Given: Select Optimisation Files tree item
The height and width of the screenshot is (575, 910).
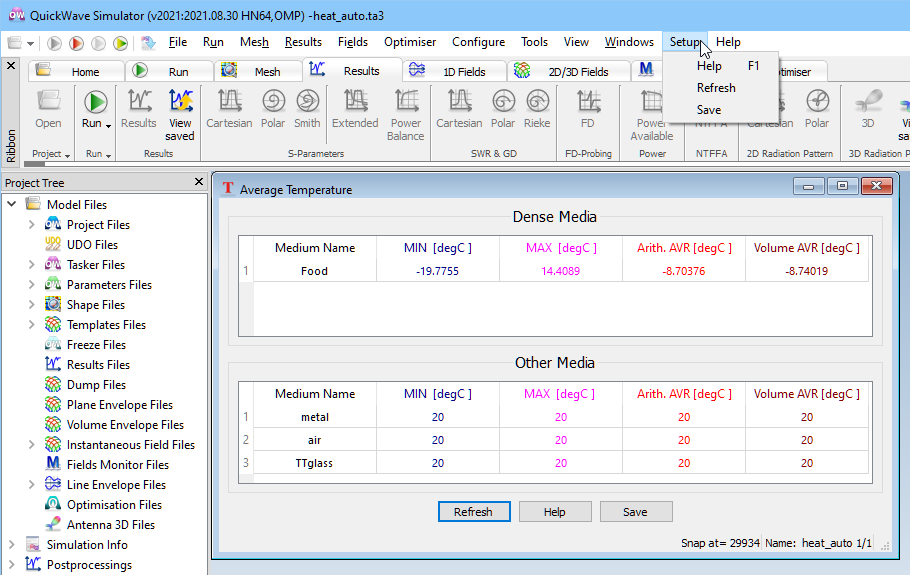Looking at the screenshot, I should [x=114, y=505].
